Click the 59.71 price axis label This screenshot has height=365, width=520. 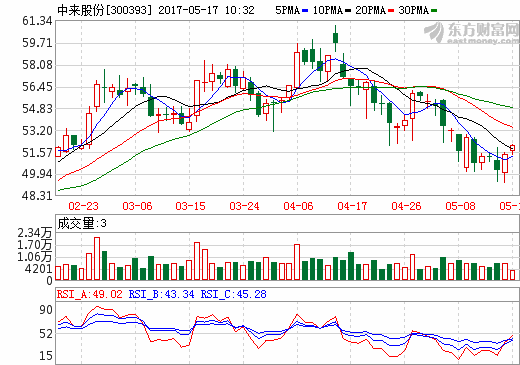click(37, 43)
